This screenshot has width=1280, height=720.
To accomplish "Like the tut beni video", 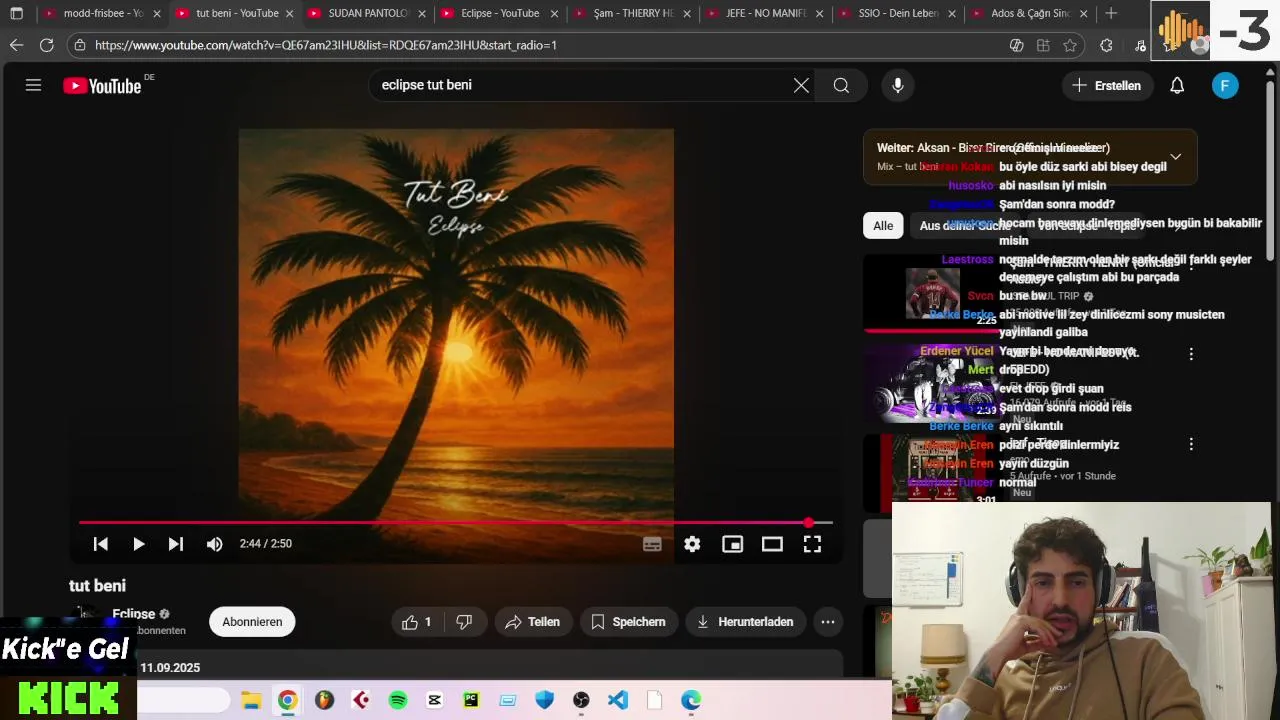I will pos(417,622).
